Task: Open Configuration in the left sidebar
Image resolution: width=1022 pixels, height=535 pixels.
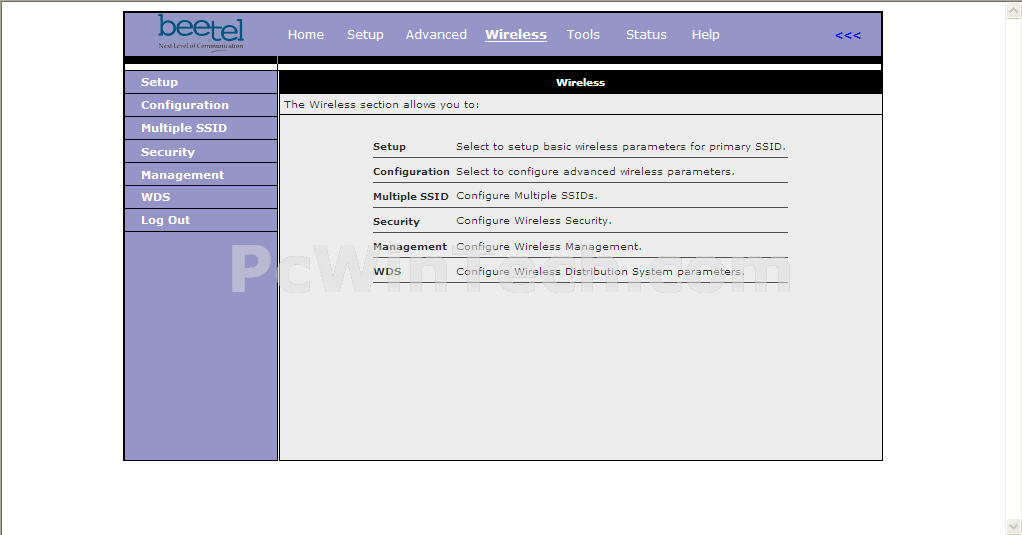Action: click(201, 105)
